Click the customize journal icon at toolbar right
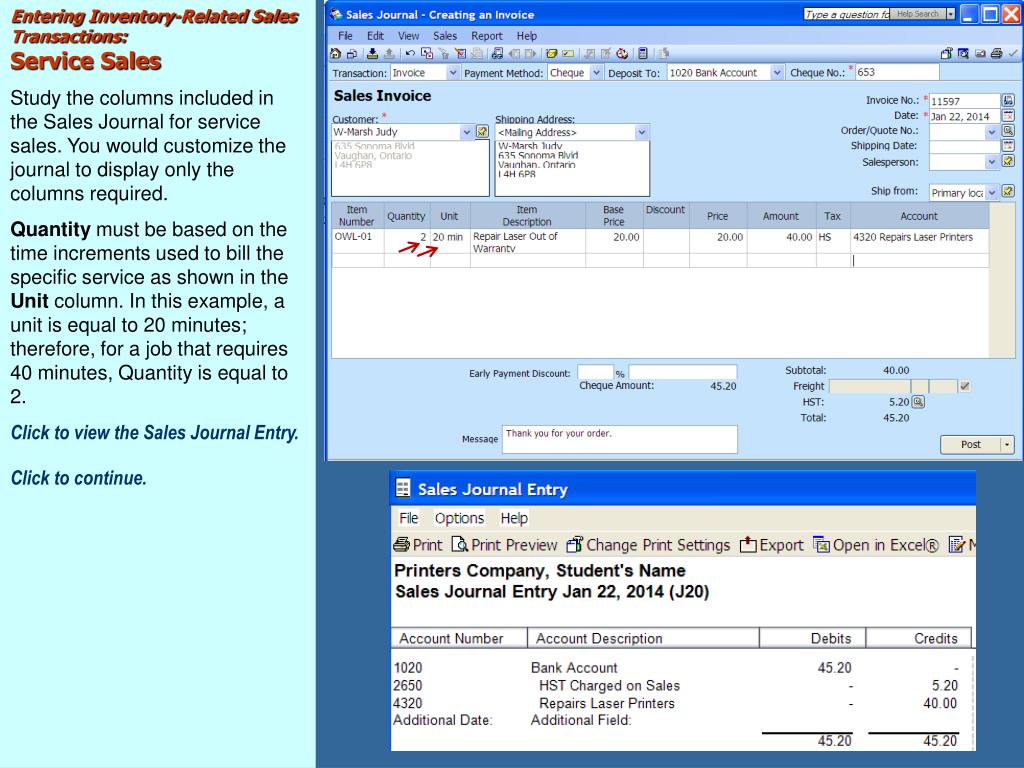Image resolution: width=1024 pixels, height=768 pixels. pos(946,54)
